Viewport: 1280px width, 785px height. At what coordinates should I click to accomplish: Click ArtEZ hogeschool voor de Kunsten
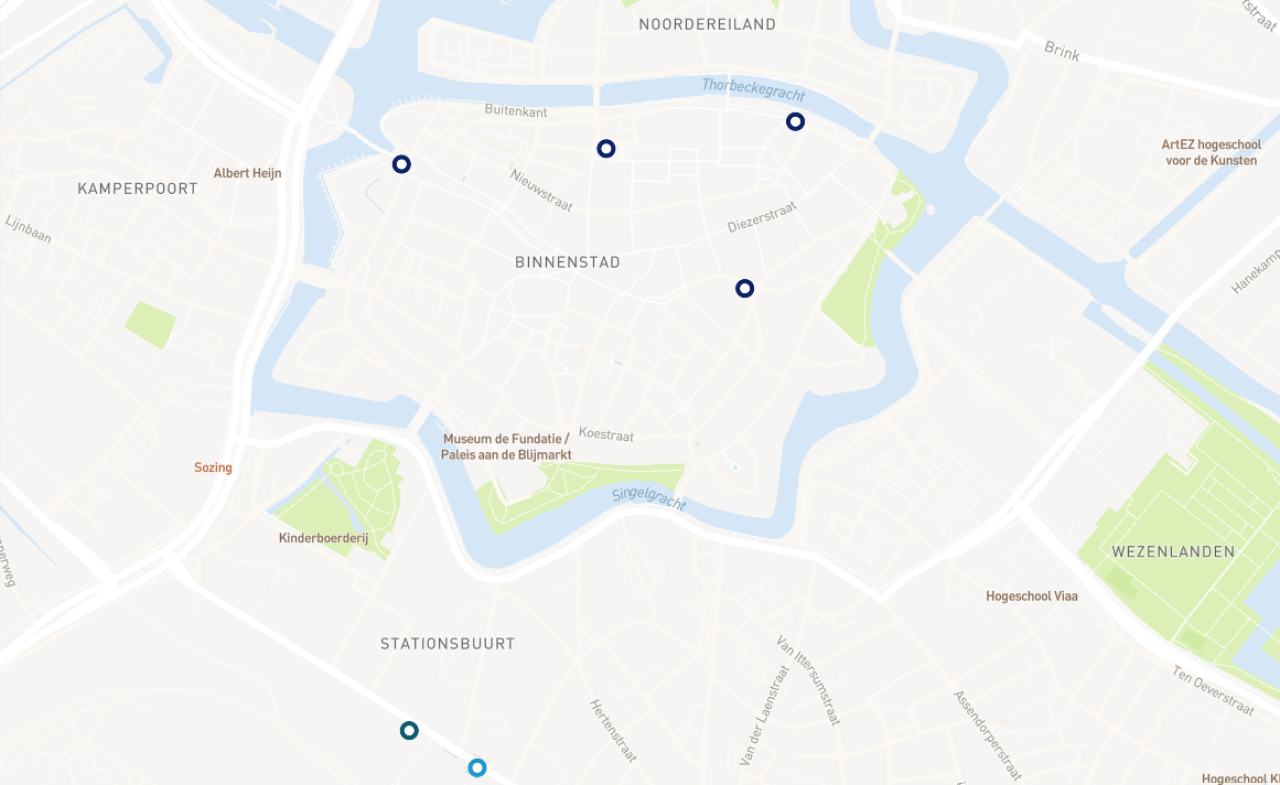tap(1211, 152)
